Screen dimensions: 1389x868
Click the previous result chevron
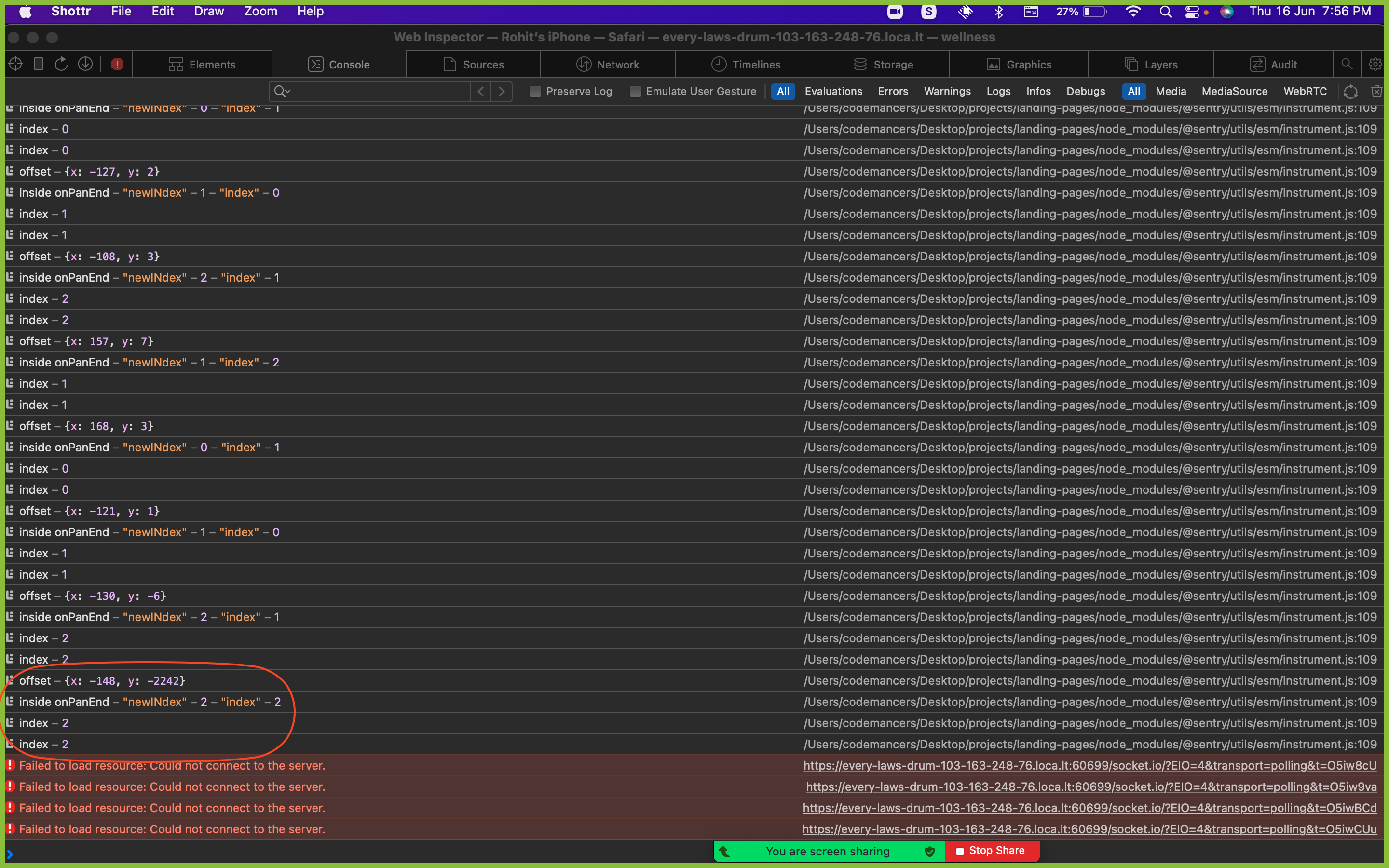pyautogui.click(x=480, y=91)
